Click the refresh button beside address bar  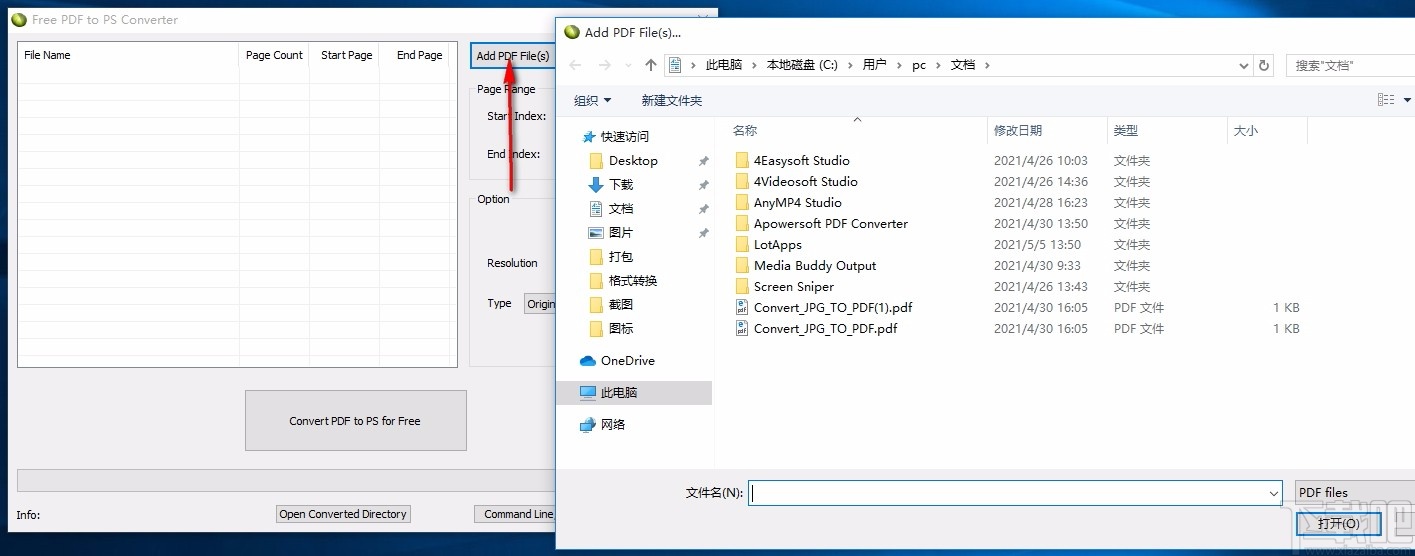tap(1265, 65)
